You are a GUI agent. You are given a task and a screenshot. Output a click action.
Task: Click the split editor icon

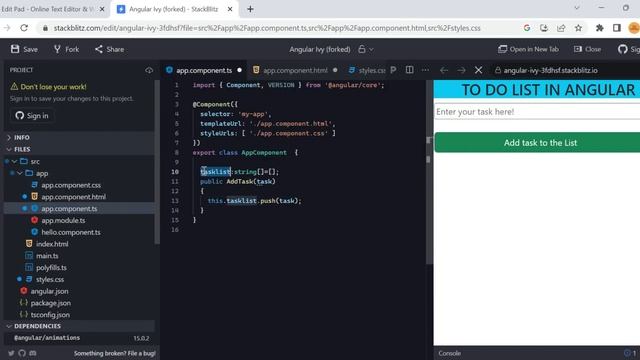[x=409, y=70]
